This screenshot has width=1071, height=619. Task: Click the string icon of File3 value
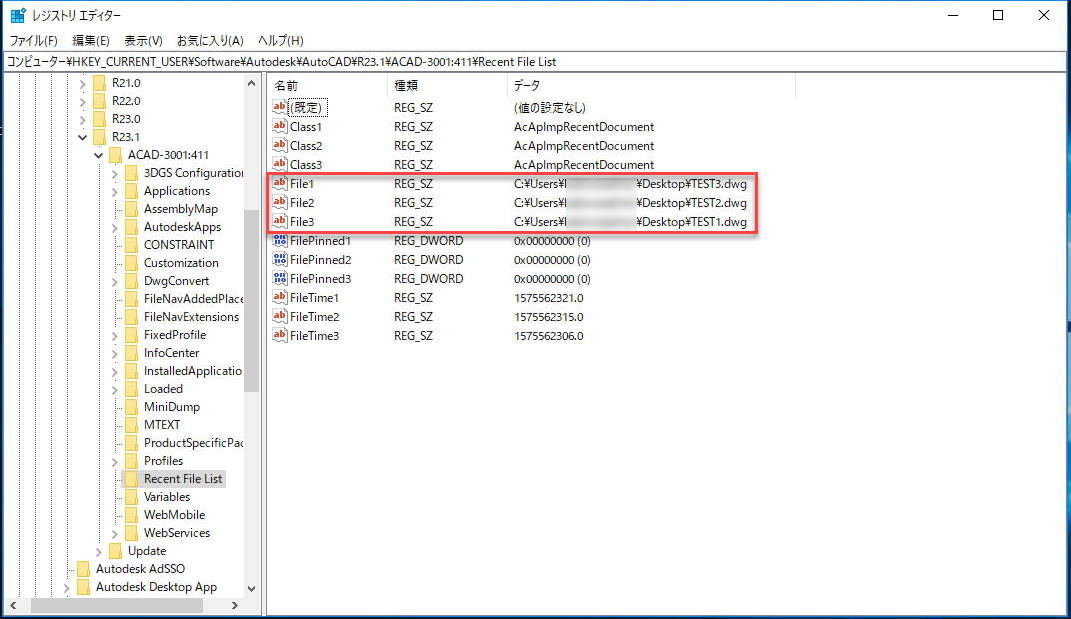point(279,221)
